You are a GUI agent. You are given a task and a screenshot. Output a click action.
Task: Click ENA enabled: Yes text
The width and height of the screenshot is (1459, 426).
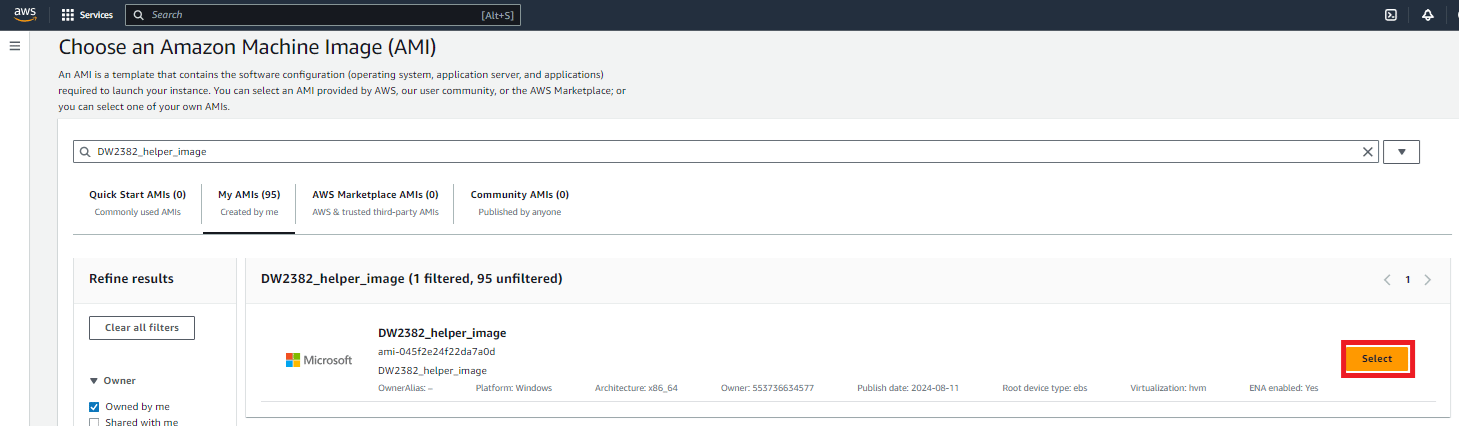pyautogui.click(x=1283, y=388)
